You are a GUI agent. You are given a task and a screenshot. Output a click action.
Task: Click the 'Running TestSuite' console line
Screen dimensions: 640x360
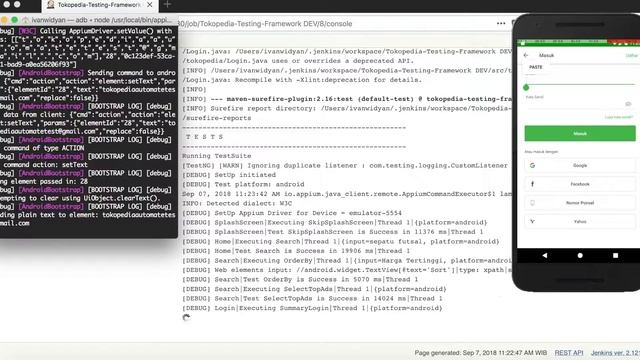click(x=217, y=156)
